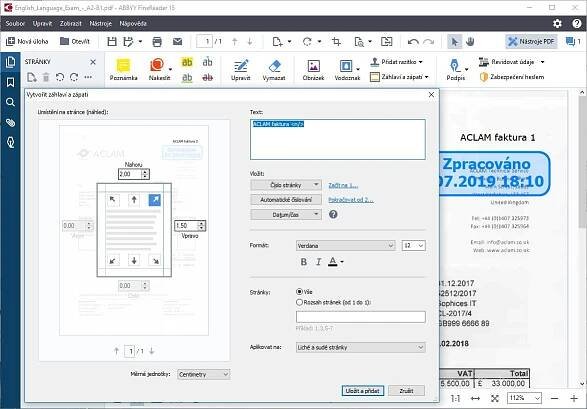Open the pages panel in the sidebar
The height and width of the screenshot is (409, 587).
[10, 62]
